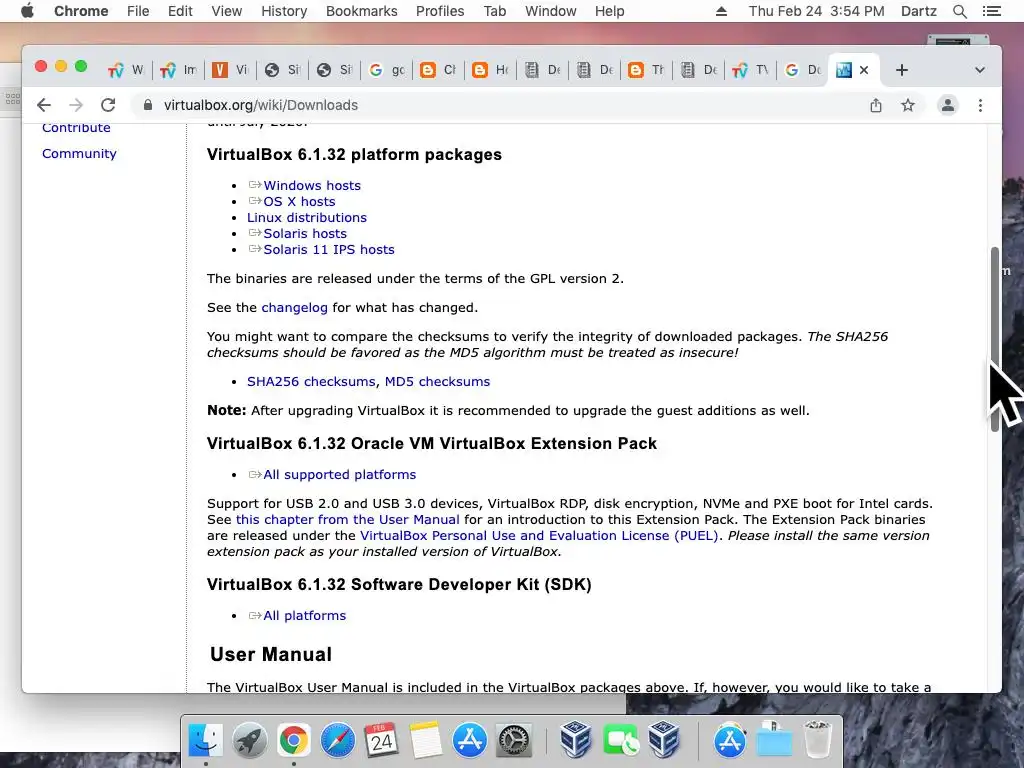Open the View menu

tap(227, 11)
